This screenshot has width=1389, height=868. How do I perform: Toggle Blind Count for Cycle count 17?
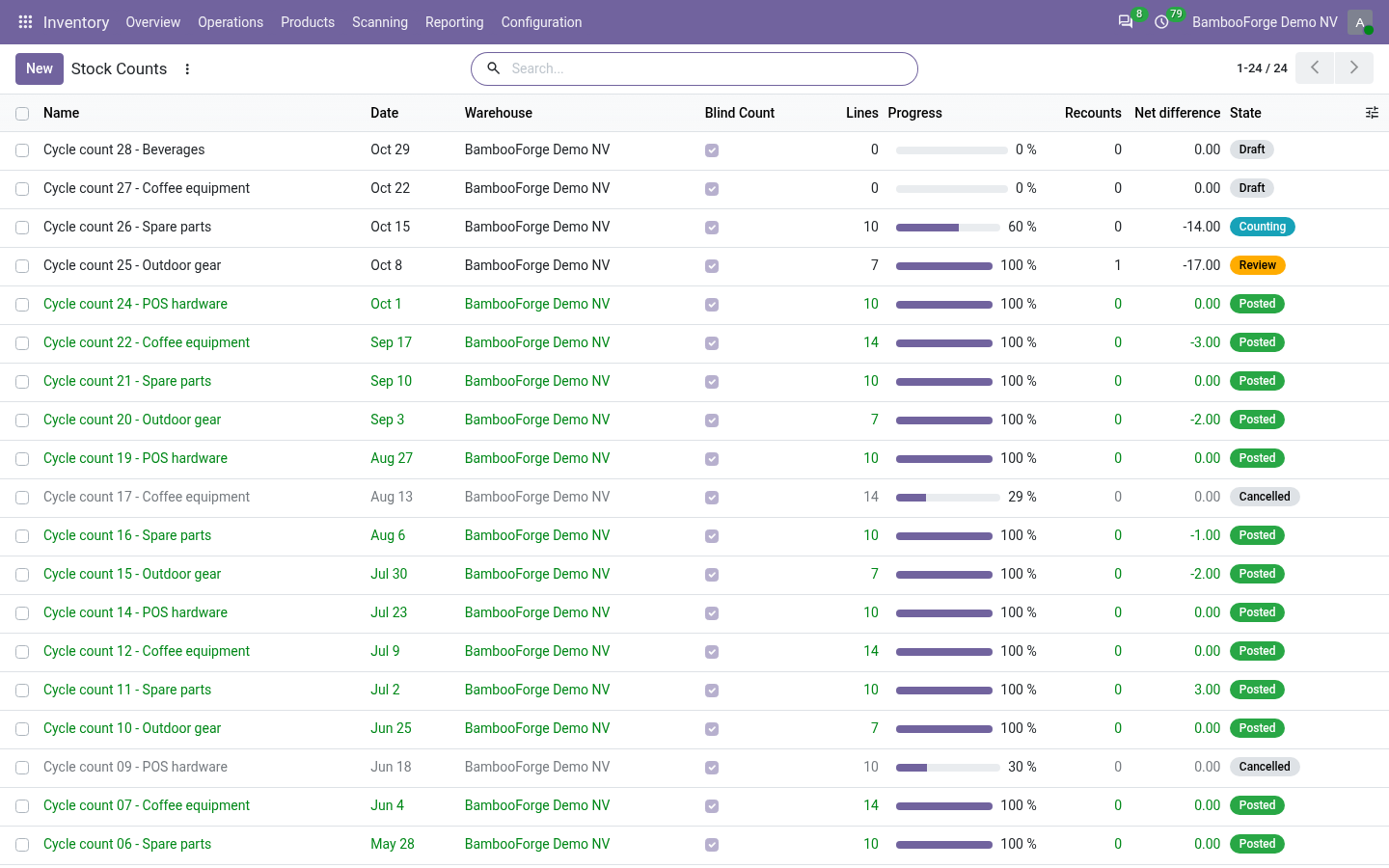tap(712, 498)
